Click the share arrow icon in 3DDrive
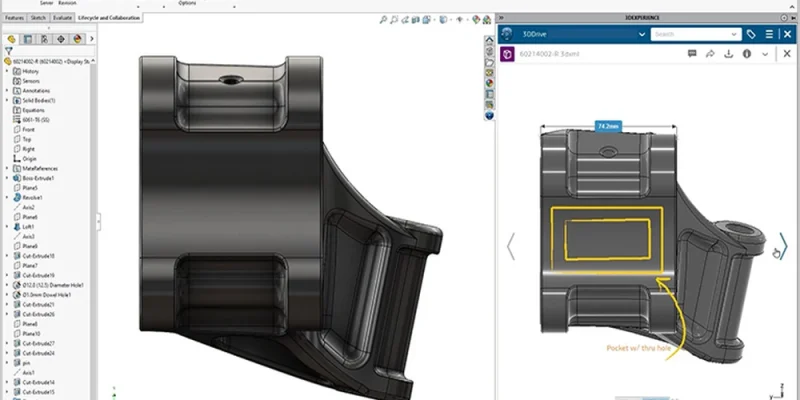This screenshot has height=400, width=800. pos(710,54)
